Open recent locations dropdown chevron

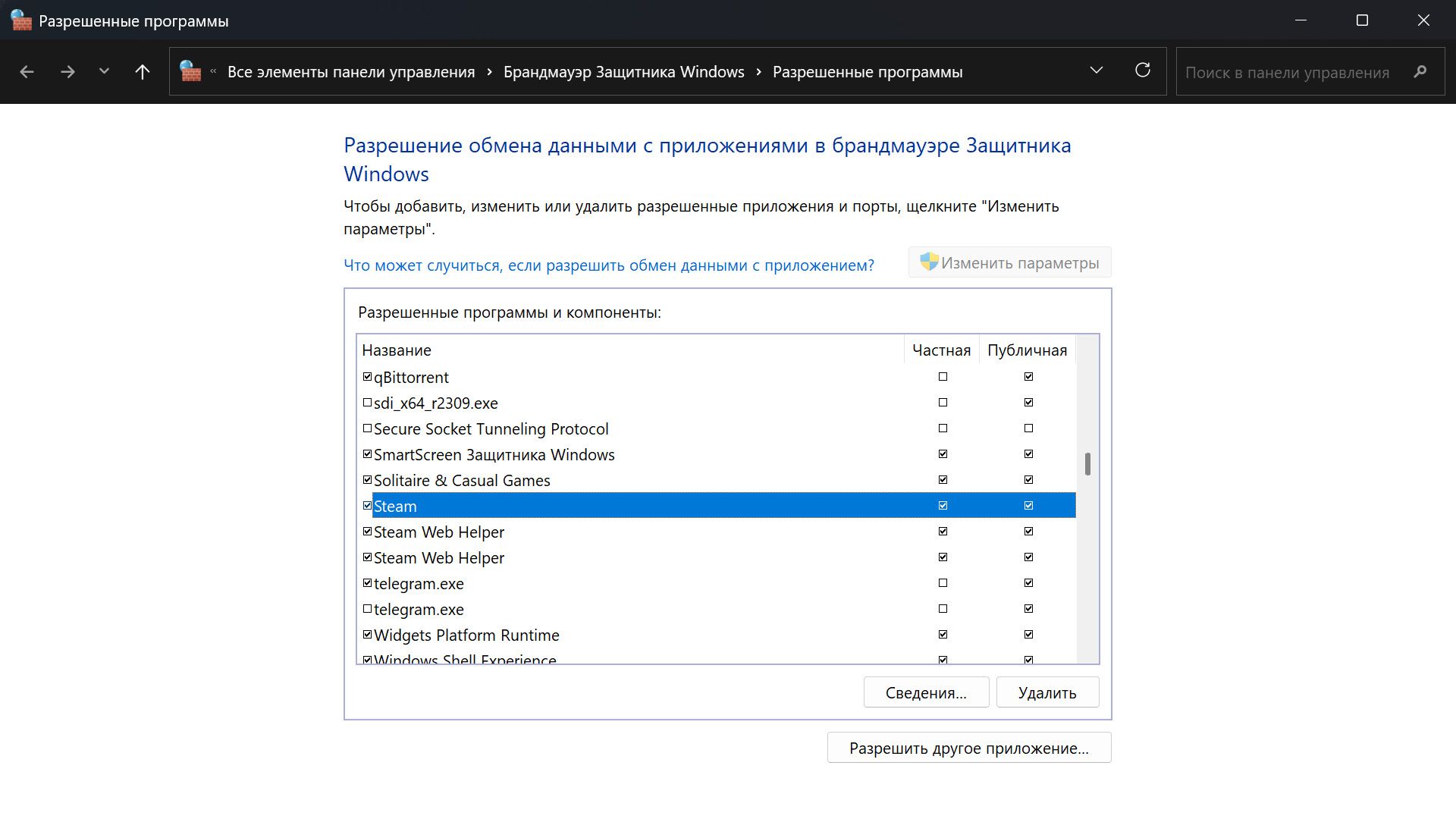104,71
